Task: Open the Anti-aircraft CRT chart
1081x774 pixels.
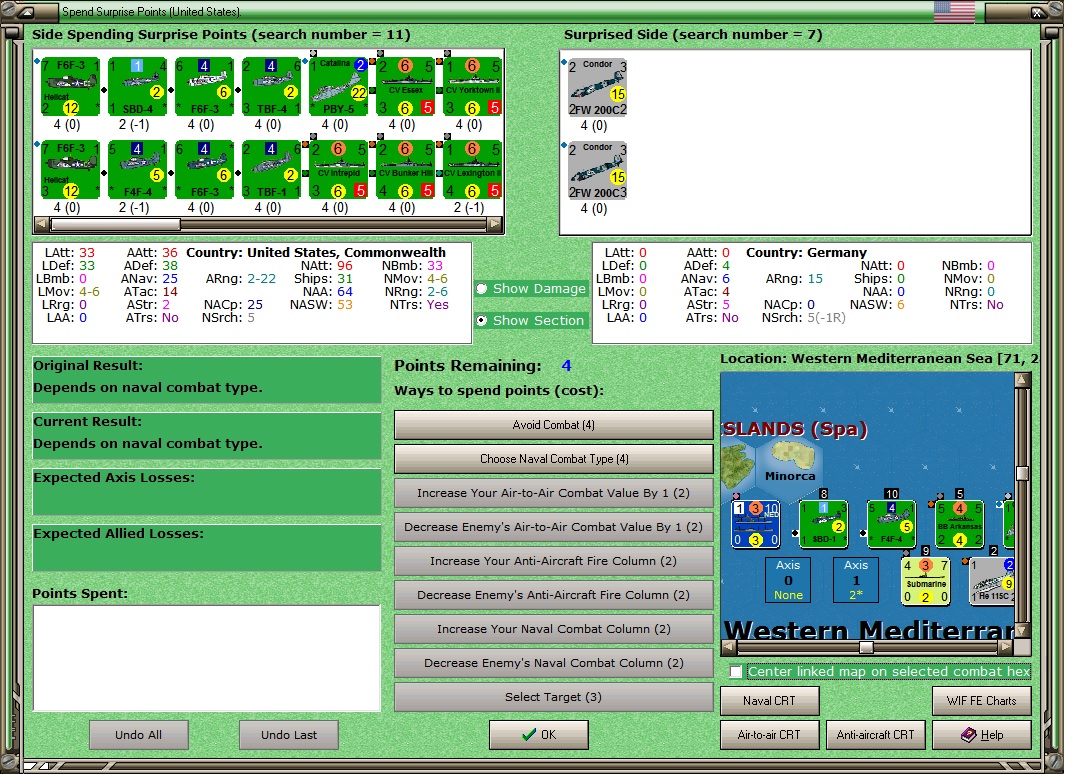Action: (x=876, y=735)
